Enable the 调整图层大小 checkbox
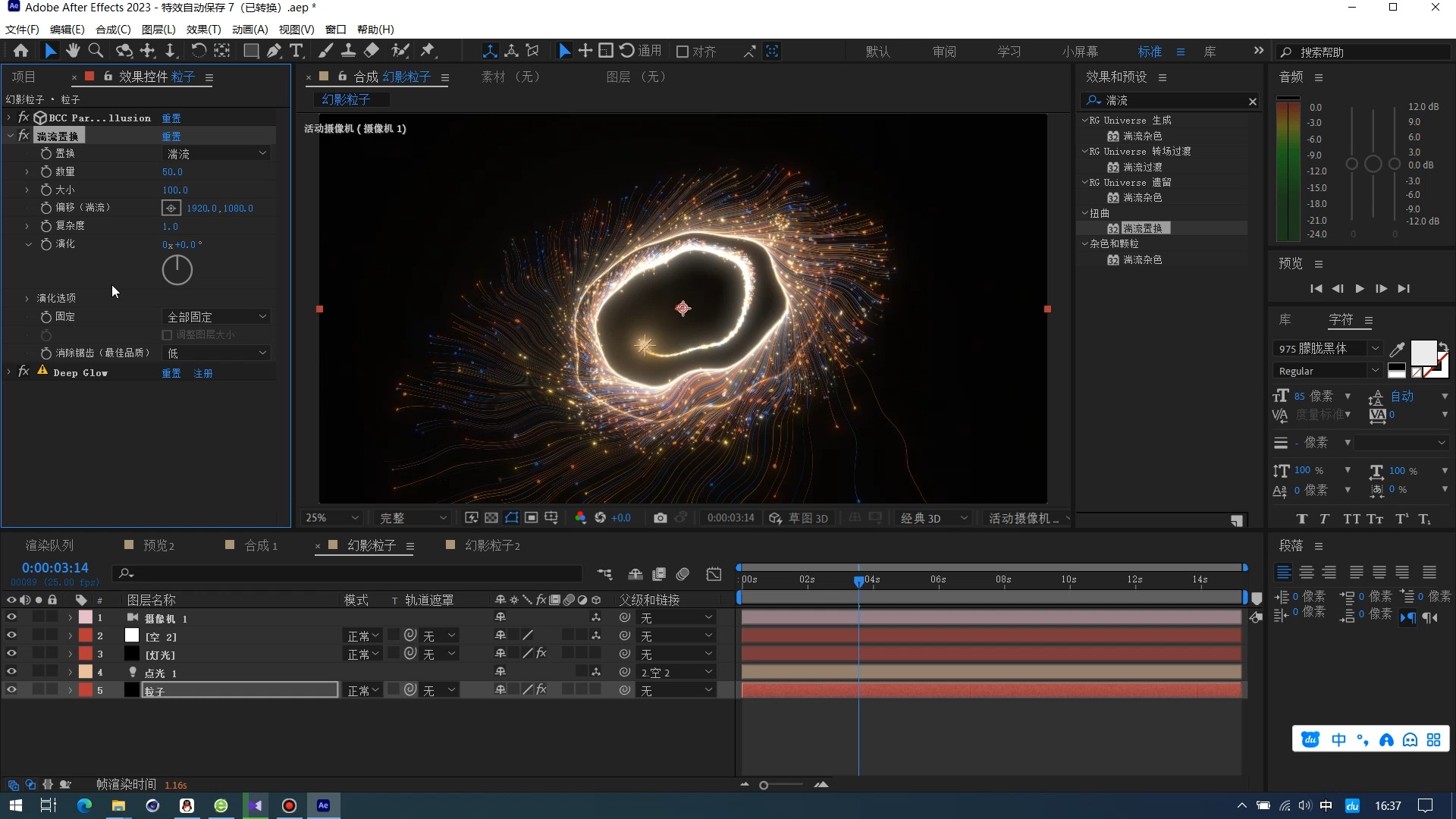The height and width of the screenshot is (819, 1456). click(167, 334)
